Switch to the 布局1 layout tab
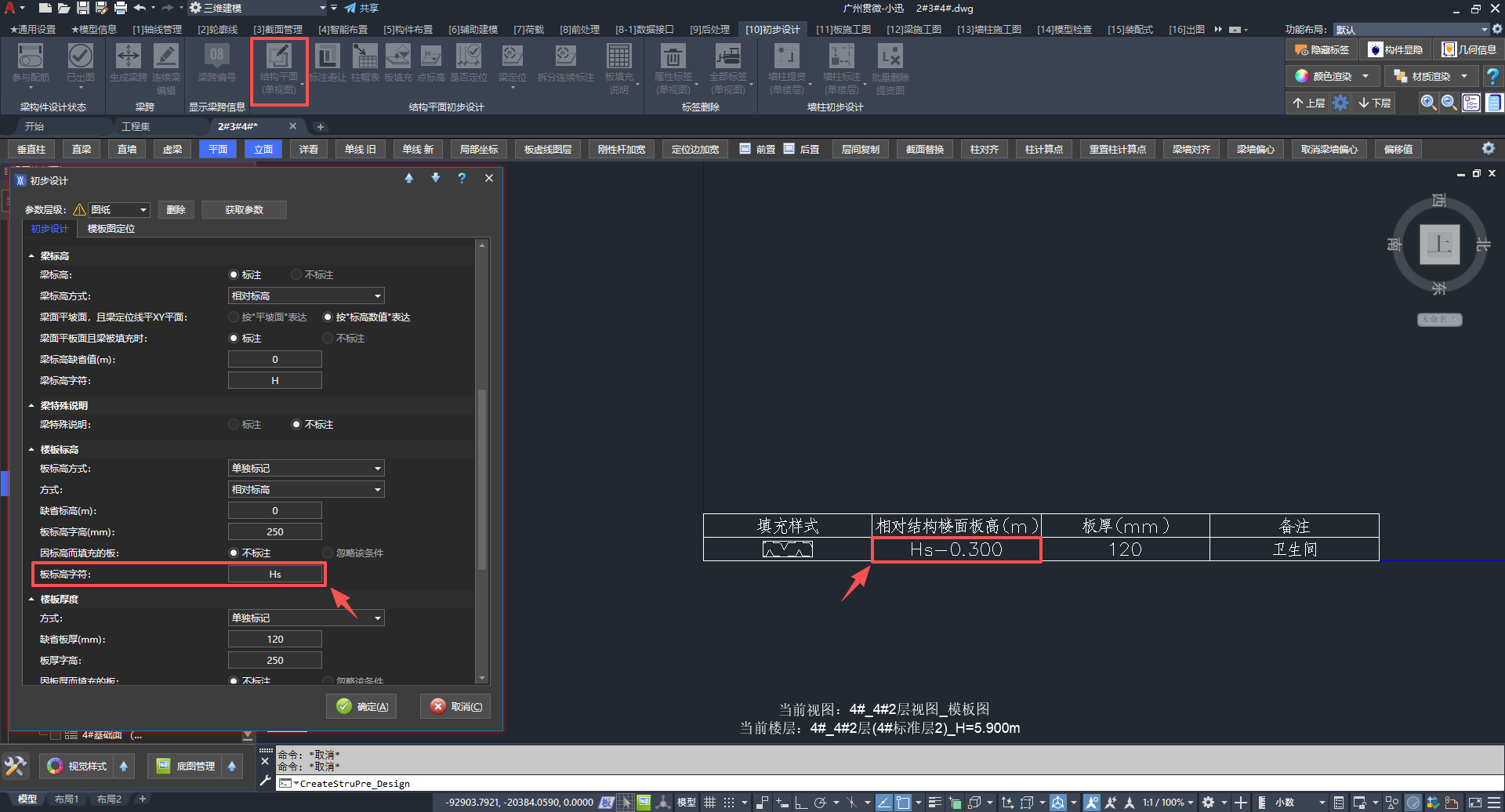Screen dimensions: 1505x812 pos(67,799)
